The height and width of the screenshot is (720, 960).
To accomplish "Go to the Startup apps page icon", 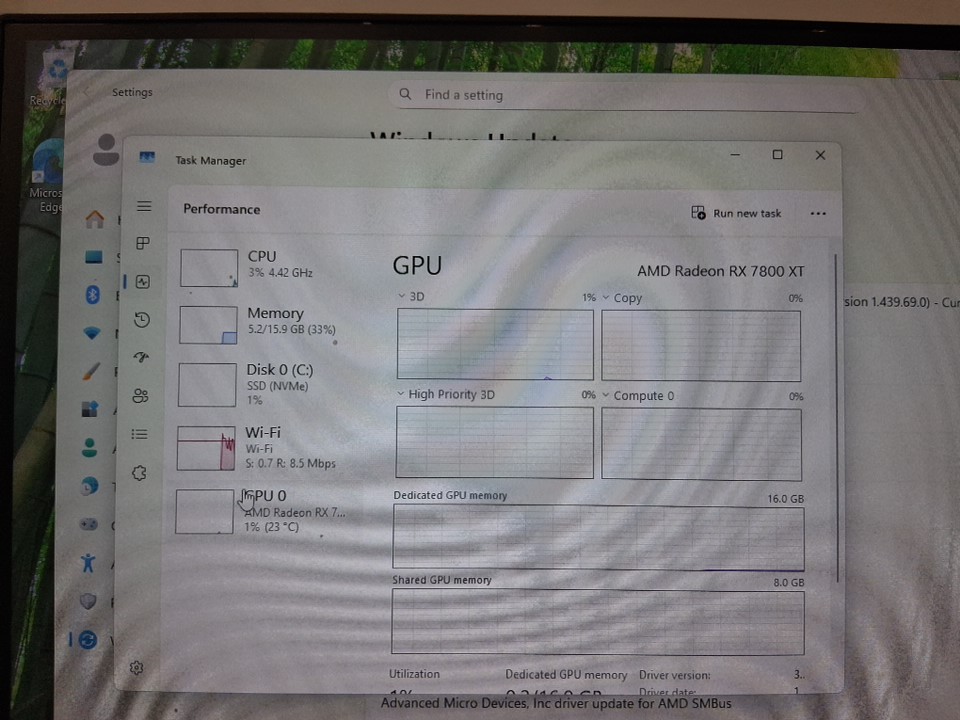I will click(x=141, y=358).
